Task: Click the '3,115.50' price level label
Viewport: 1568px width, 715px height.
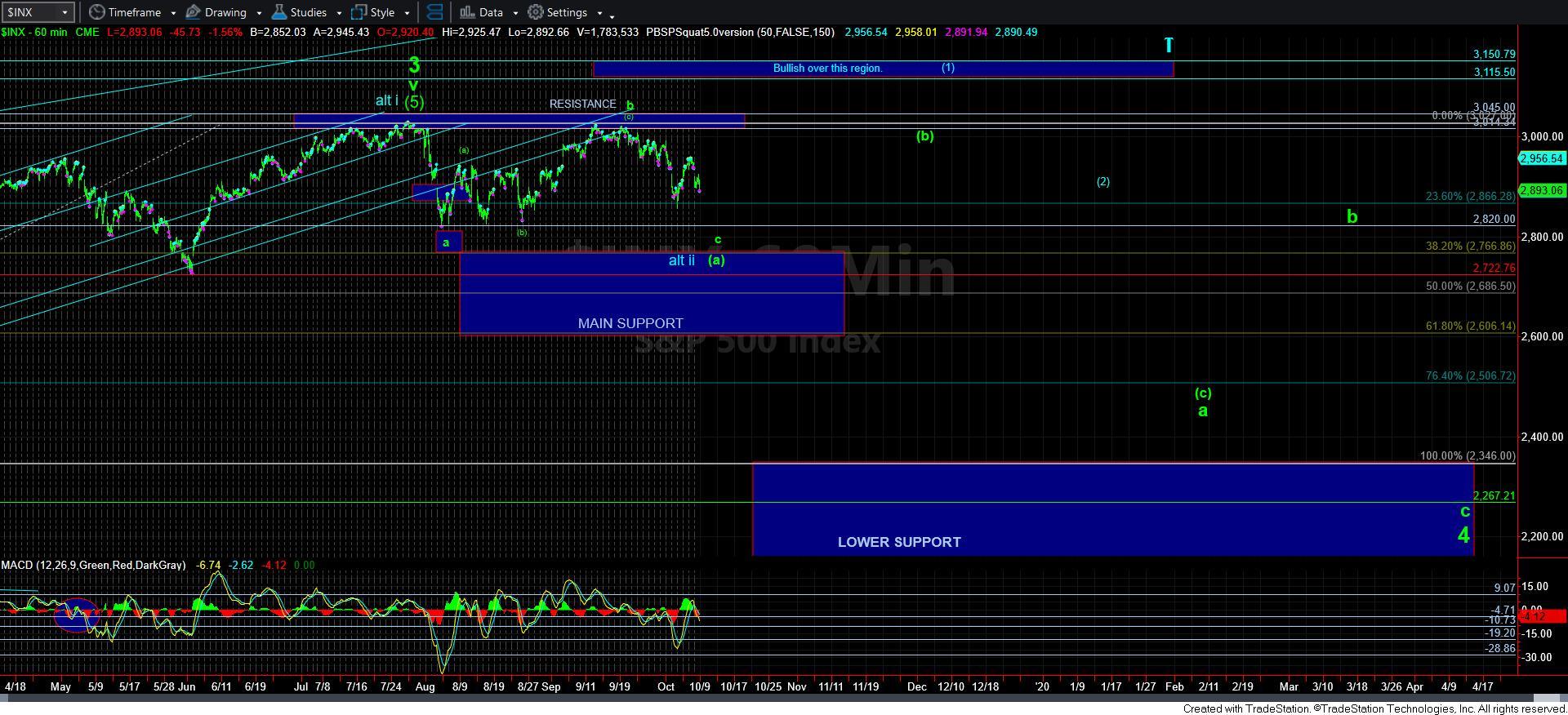Action: [1494, 73]
